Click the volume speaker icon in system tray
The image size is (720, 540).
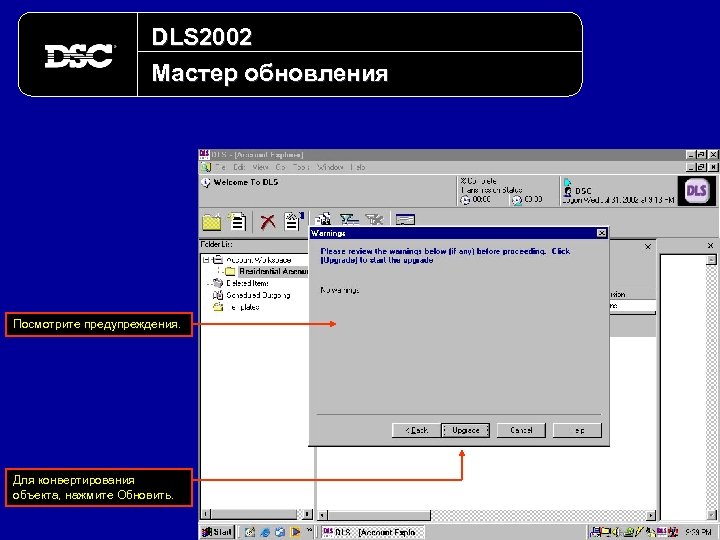tap(617, 532)
